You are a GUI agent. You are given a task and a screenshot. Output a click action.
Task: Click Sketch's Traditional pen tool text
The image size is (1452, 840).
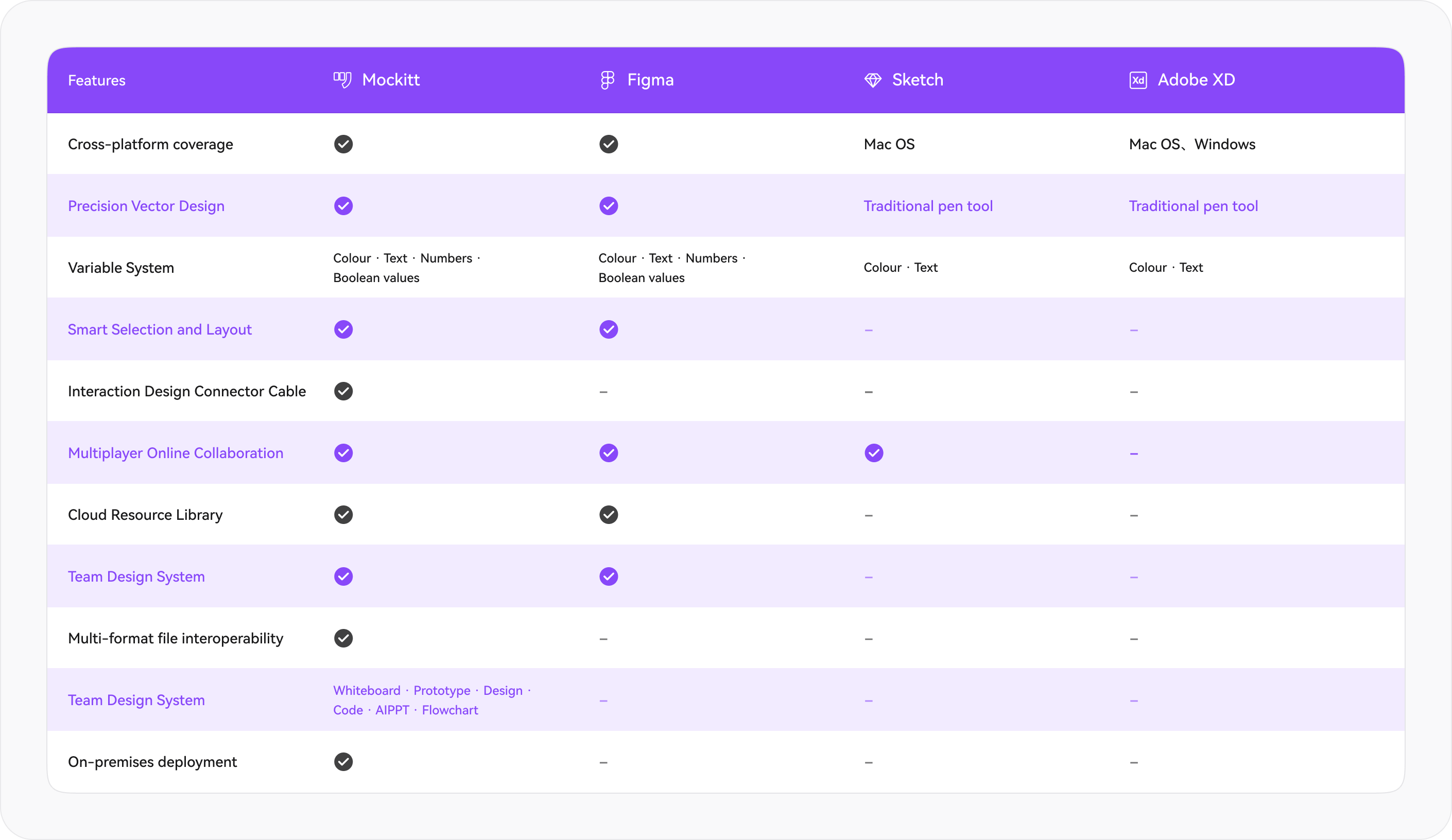[928, 206]
